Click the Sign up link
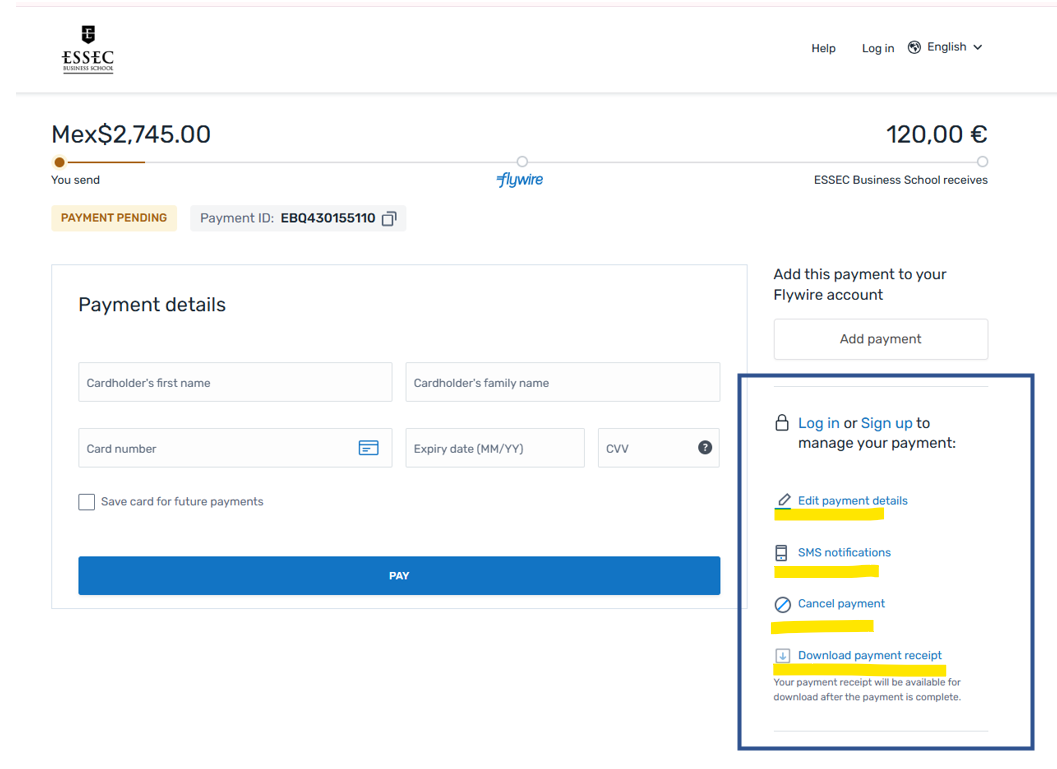Viewport: 1057px width, 769px height. (x=886, y=423)
